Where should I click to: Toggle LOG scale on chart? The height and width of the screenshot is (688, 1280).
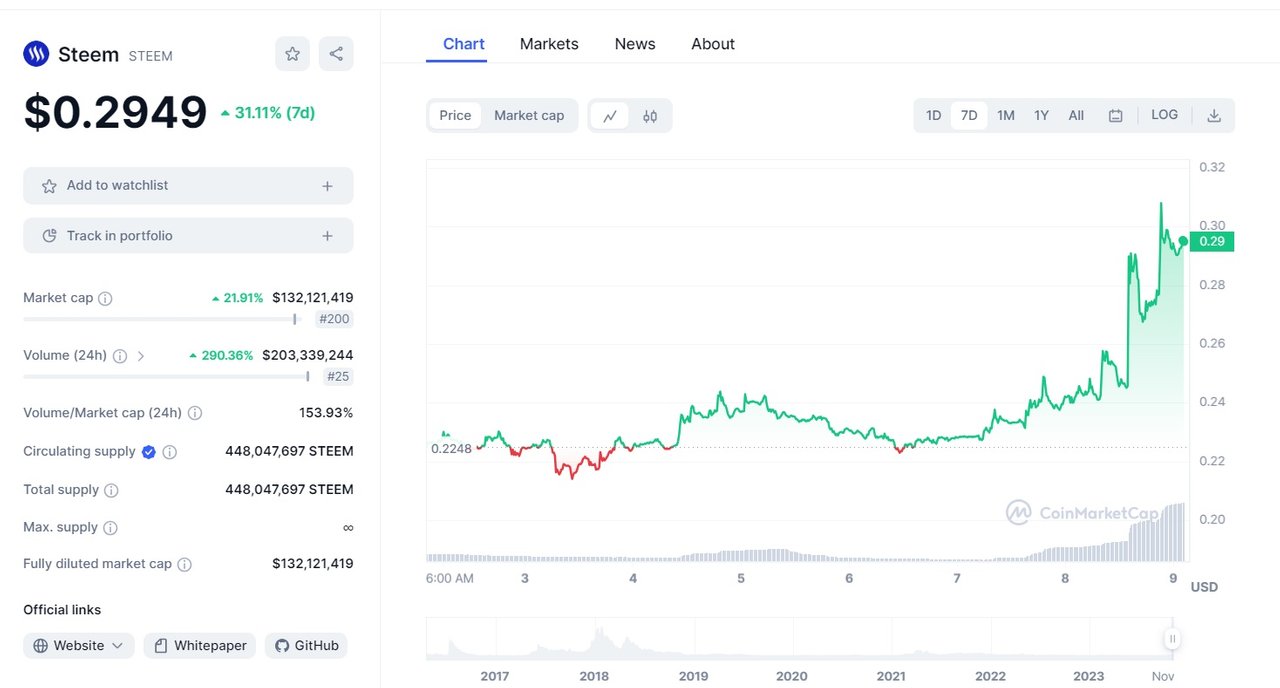coord(1165,115)
